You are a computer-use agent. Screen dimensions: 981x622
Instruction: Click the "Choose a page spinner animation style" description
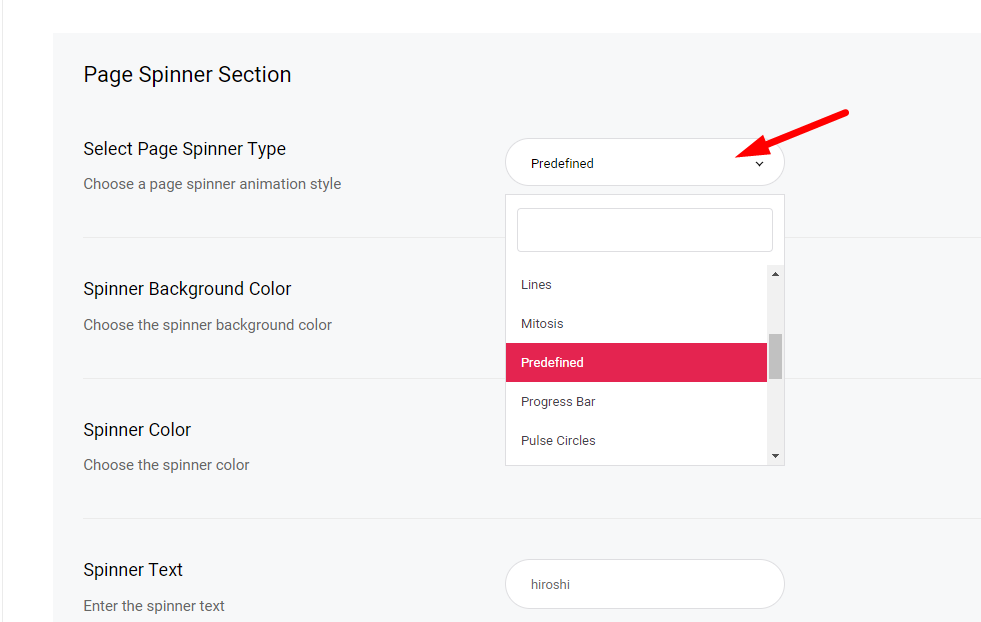212,184
